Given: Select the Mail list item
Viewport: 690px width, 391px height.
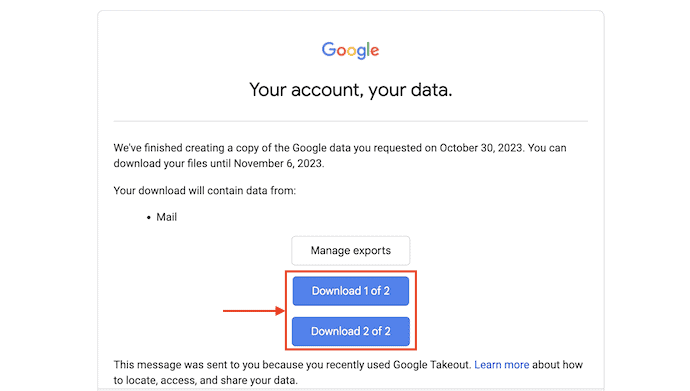Looking at the screenshot, I should pos(167,217).
